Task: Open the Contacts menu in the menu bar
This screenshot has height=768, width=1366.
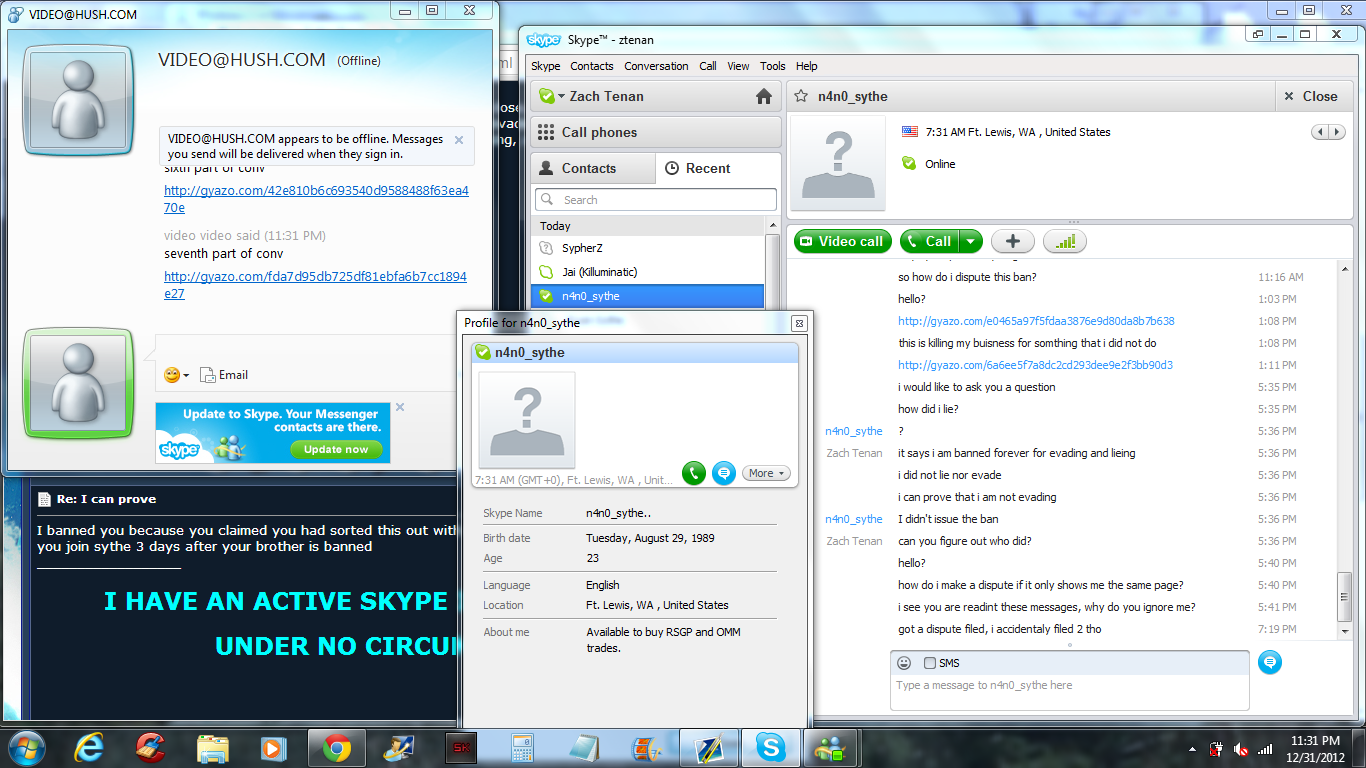Action: (592, 66)
